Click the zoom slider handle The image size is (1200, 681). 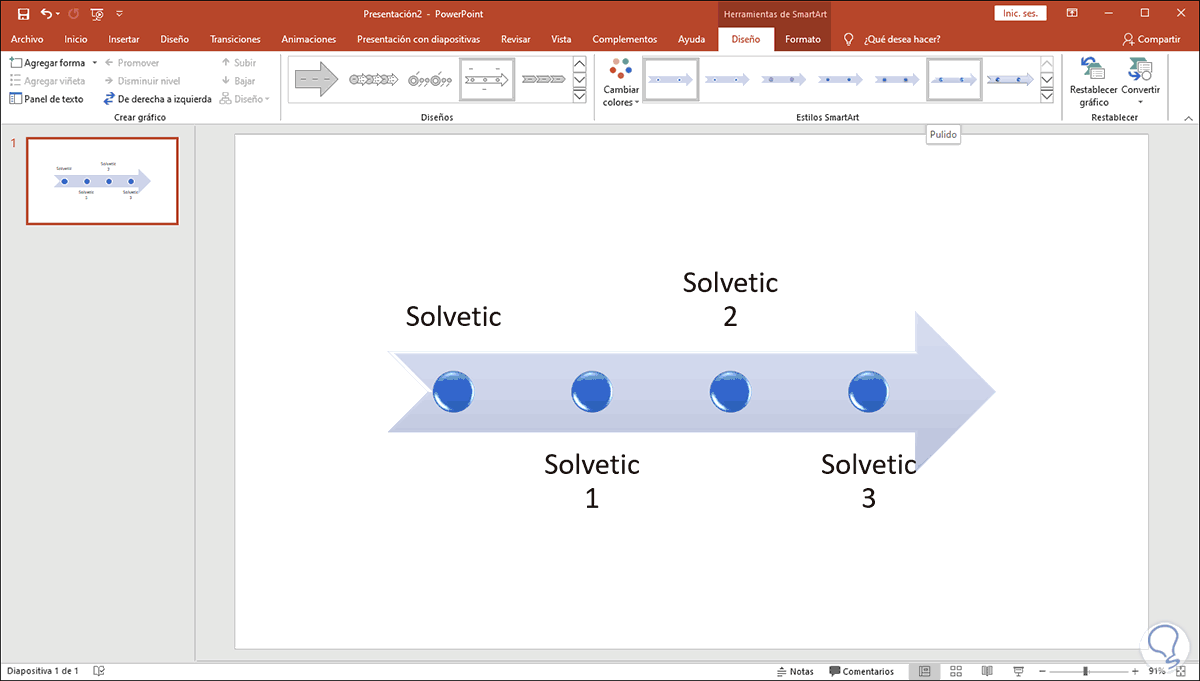pyautogui.click(x=1086, y=671)
